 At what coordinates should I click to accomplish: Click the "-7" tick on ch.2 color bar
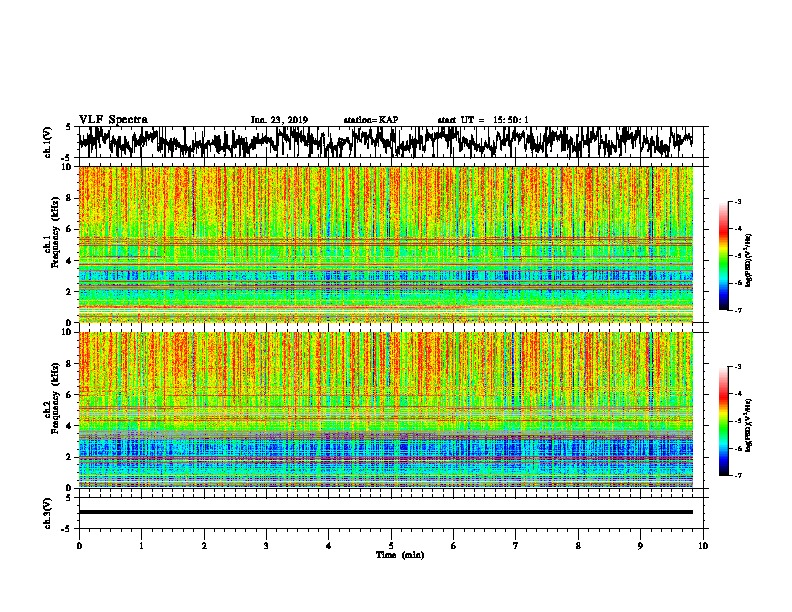pyautogui.click(x=738, y=476)
